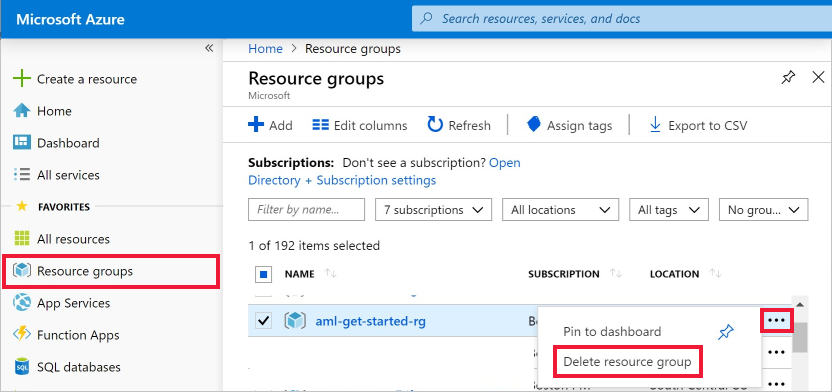The height and width of the screenshot is (392, 832).
Task: Click the Edit columns label
Action: pos(370,126)
